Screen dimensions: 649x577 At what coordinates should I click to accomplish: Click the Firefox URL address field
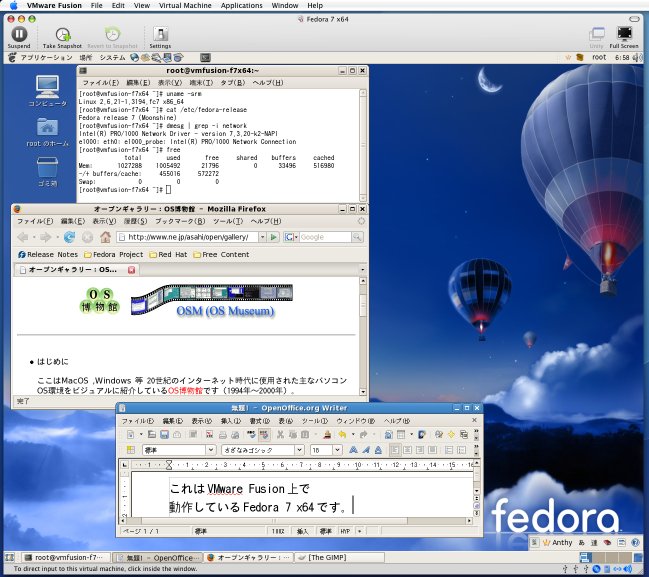(187, 237)
